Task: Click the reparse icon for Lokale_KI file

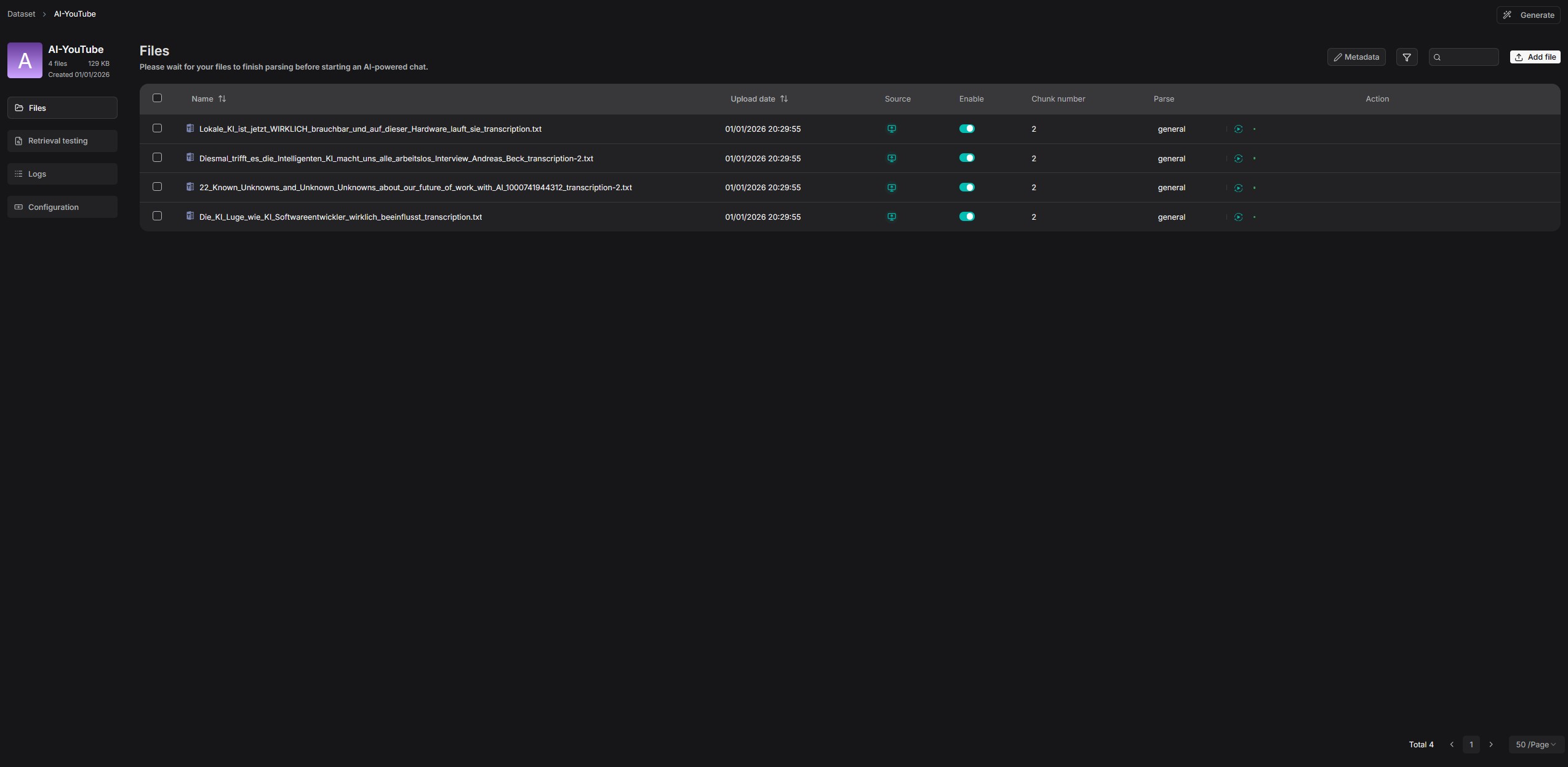Action: click(1238, 129)
